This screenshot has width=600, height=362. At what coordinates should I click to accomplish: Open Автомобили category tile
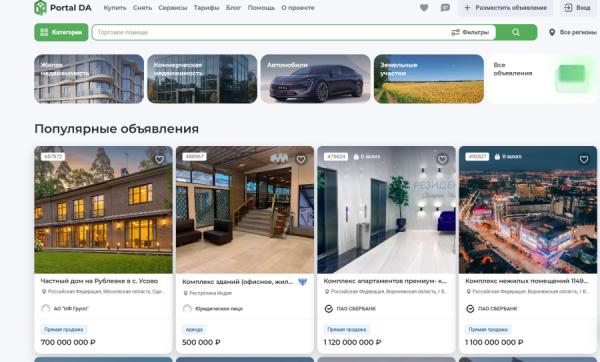tap(316, 79)
